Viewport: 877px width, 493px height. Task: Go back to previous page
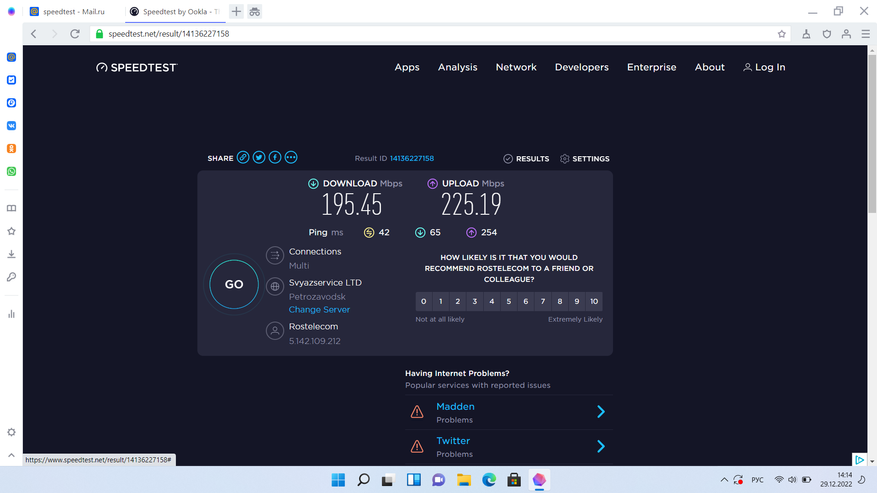[x=34, y=34]
